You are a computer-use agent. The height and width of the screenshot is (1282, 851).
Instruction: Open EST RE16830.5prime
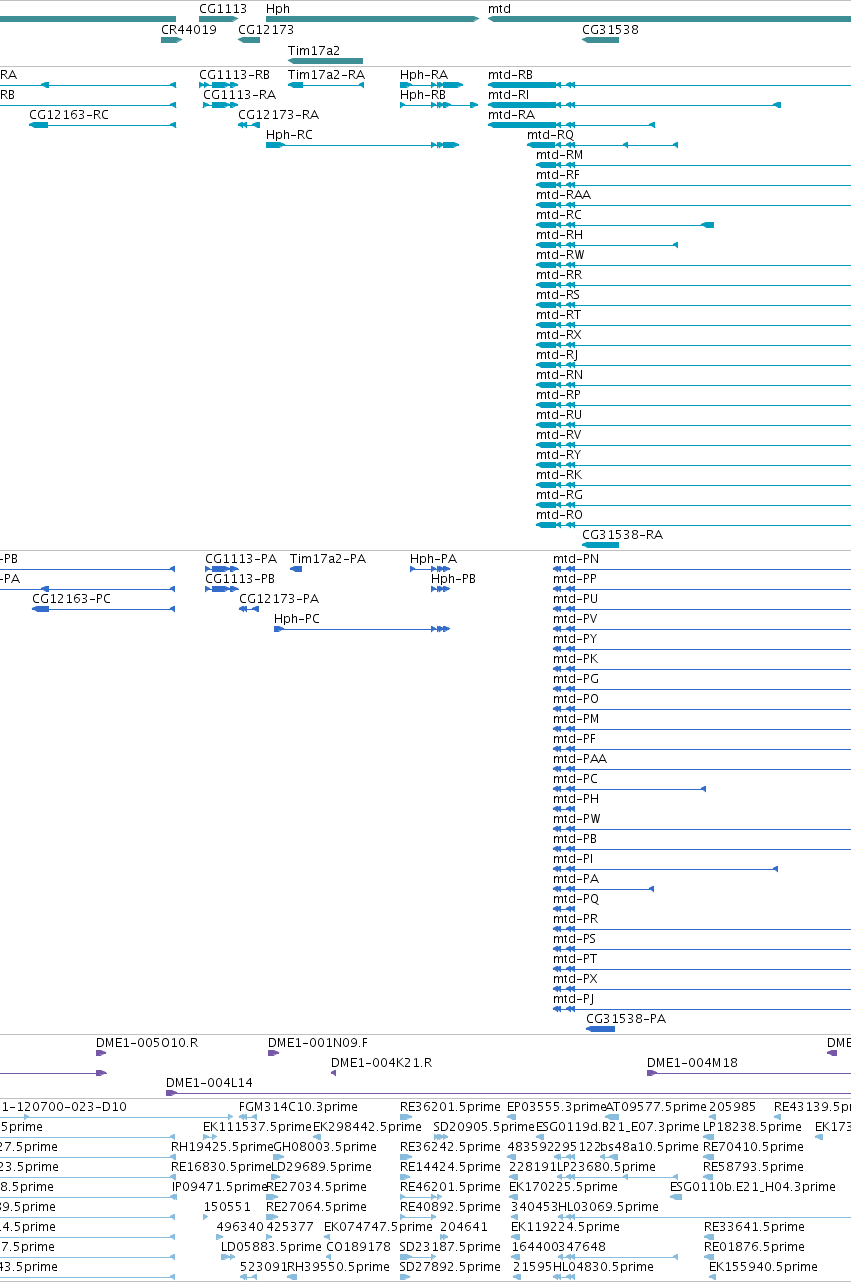pyautogui.click(x=221, y=1166)
